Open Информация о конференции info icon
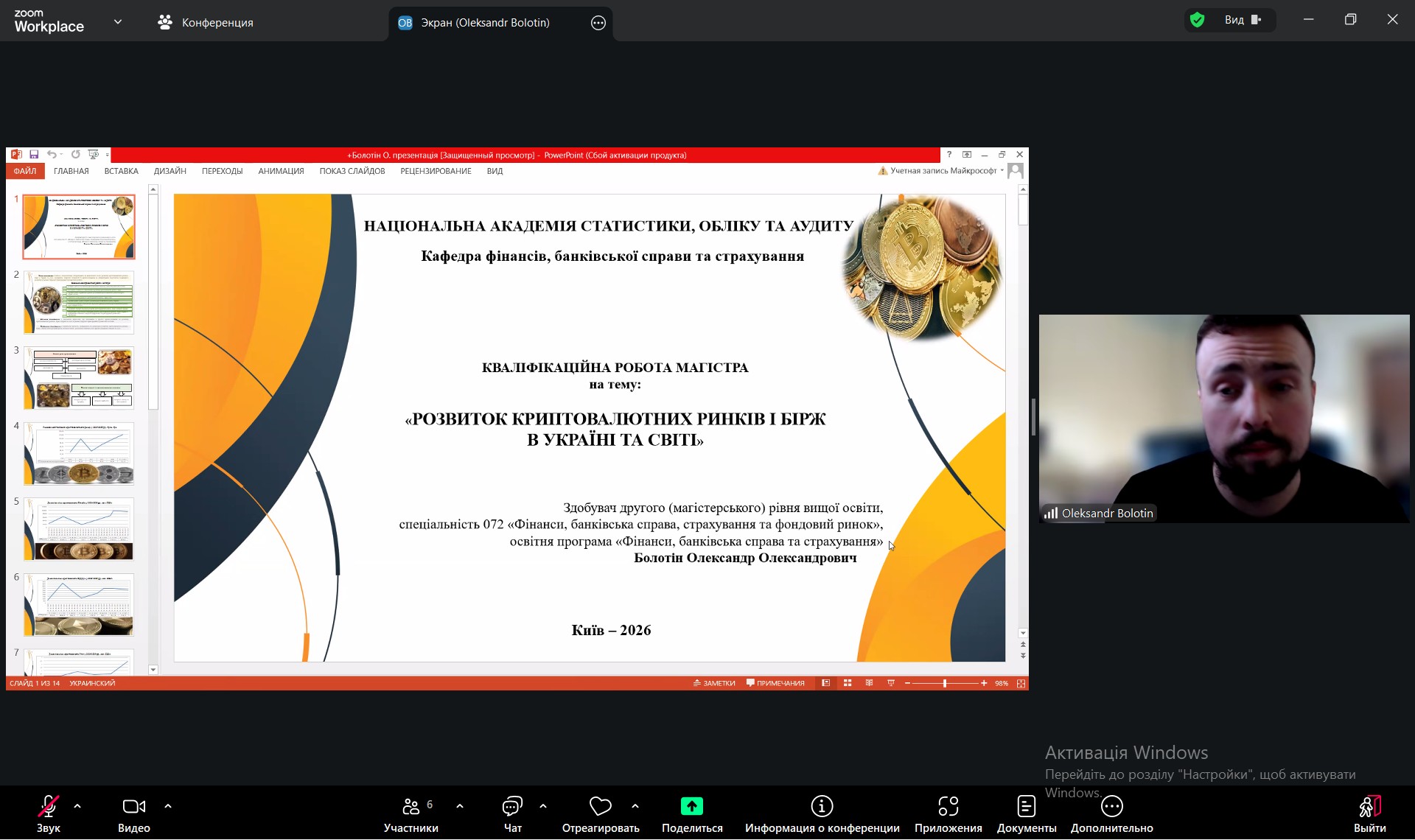 pyautogui.click(x=822, y=807)
